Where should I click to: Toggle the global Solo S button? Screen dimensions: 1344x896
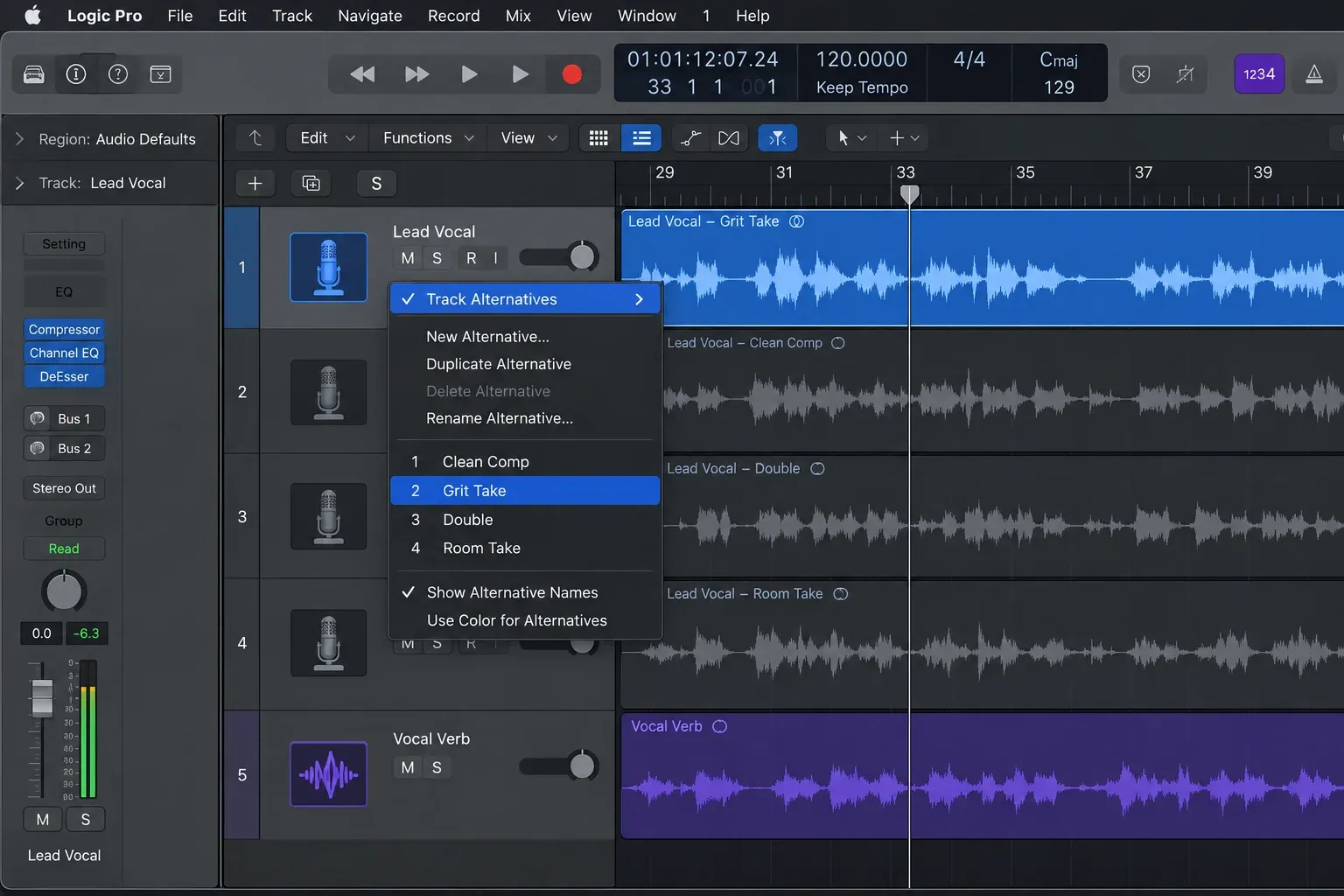[376, 183]
